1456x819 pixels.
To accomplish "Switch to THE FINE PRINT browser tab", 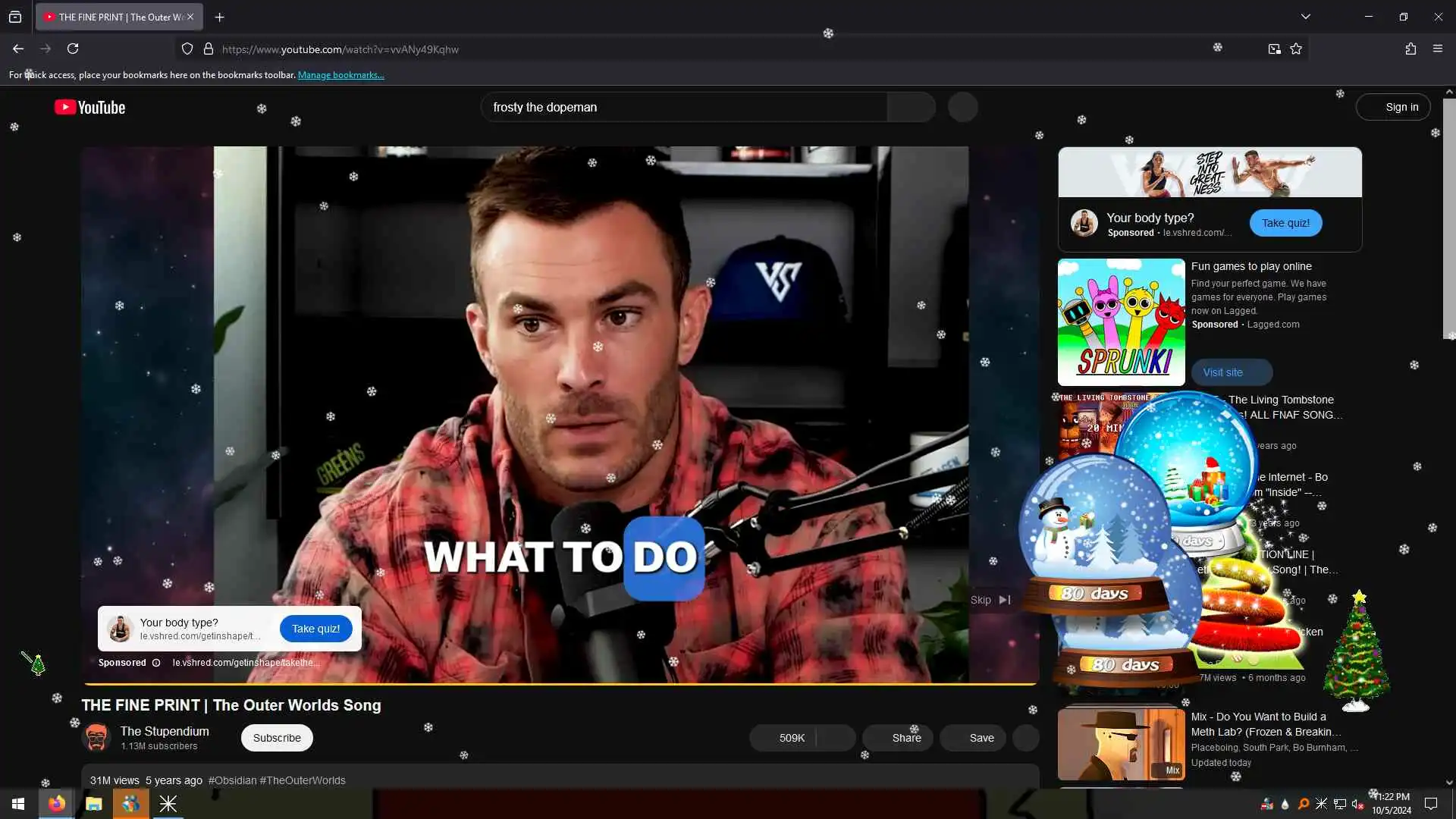I will coord(114,17).
